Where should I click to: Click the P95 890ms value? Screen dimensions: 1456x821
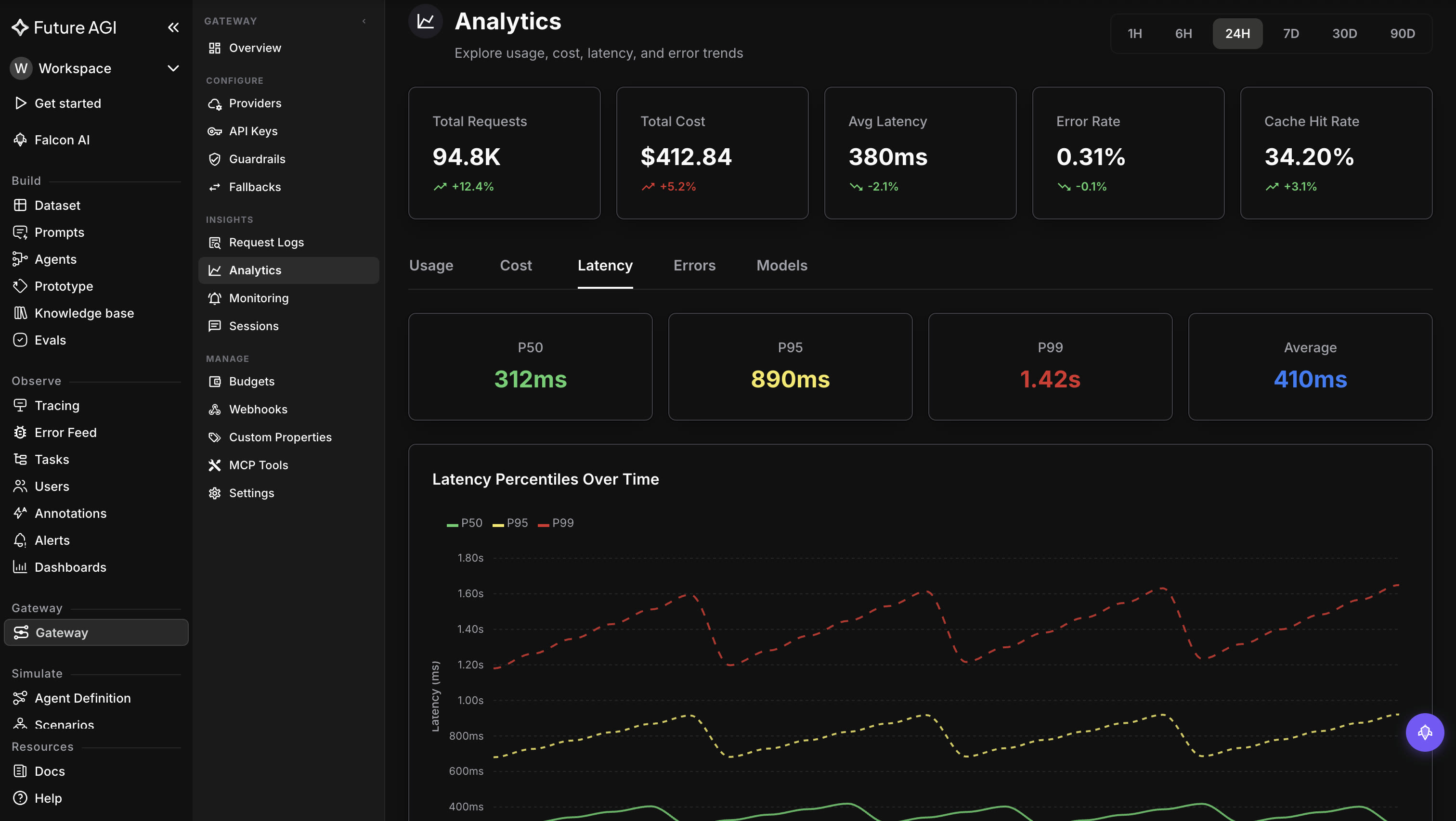[x=790, y=379]
